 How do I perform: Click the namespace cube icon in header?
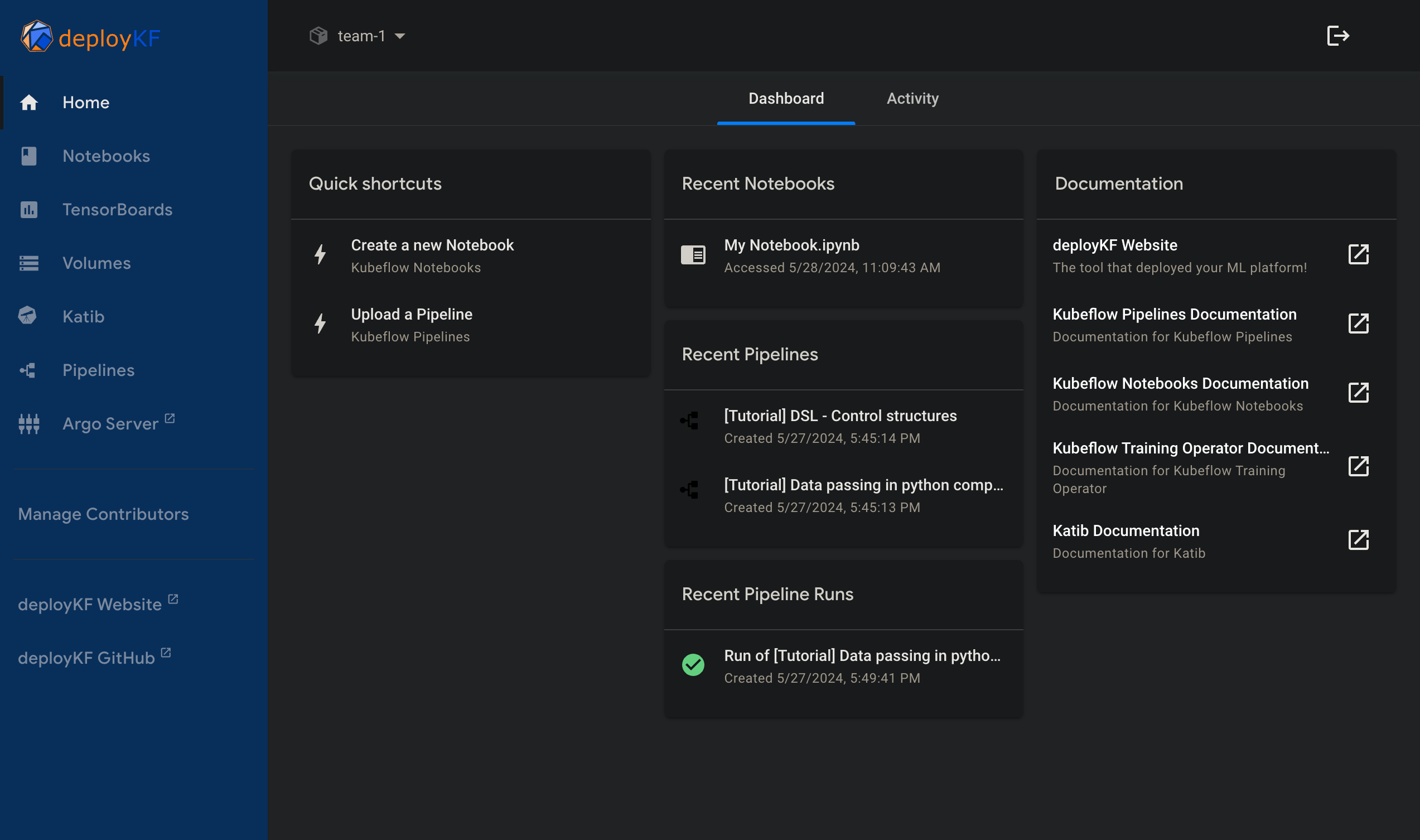pos(318,36)
